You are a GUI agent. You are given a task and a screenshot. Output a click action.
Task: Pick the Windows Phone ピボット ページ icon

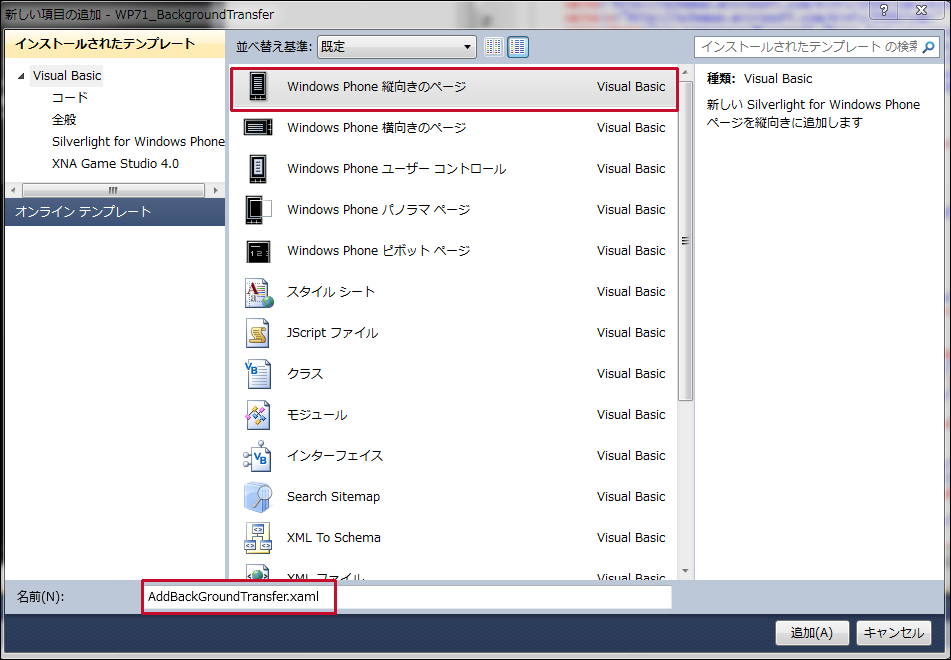[258, 251]
